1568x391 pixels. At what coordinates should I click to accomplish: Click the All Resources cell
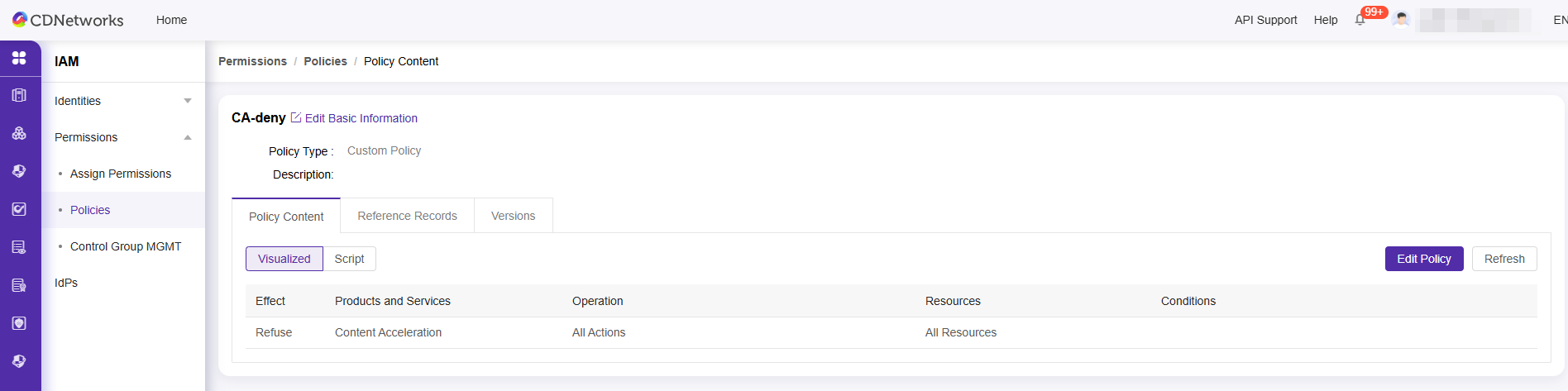tap(961, 332)
